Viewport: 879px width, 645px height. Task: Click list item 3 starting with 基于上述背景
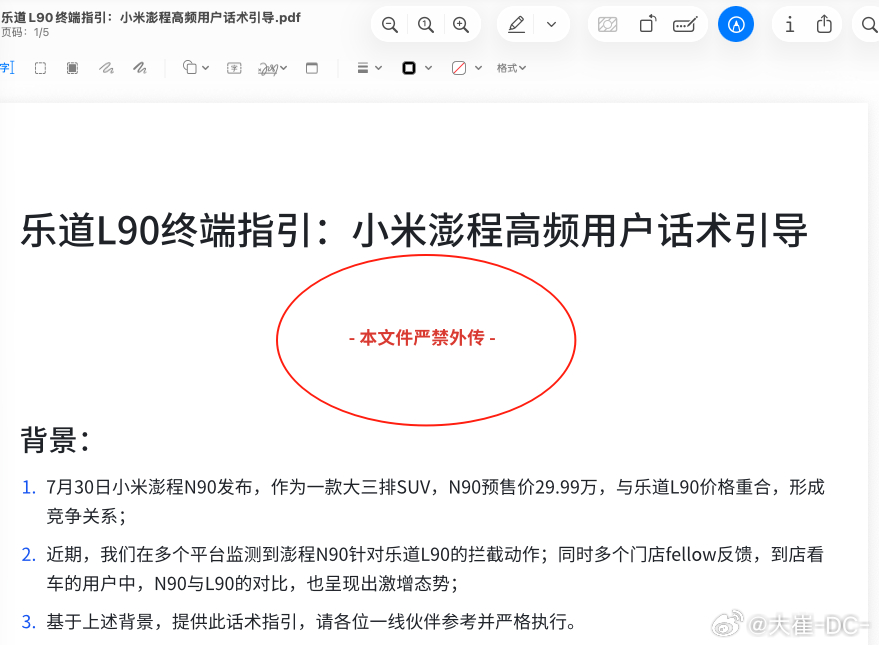[299, 621]
